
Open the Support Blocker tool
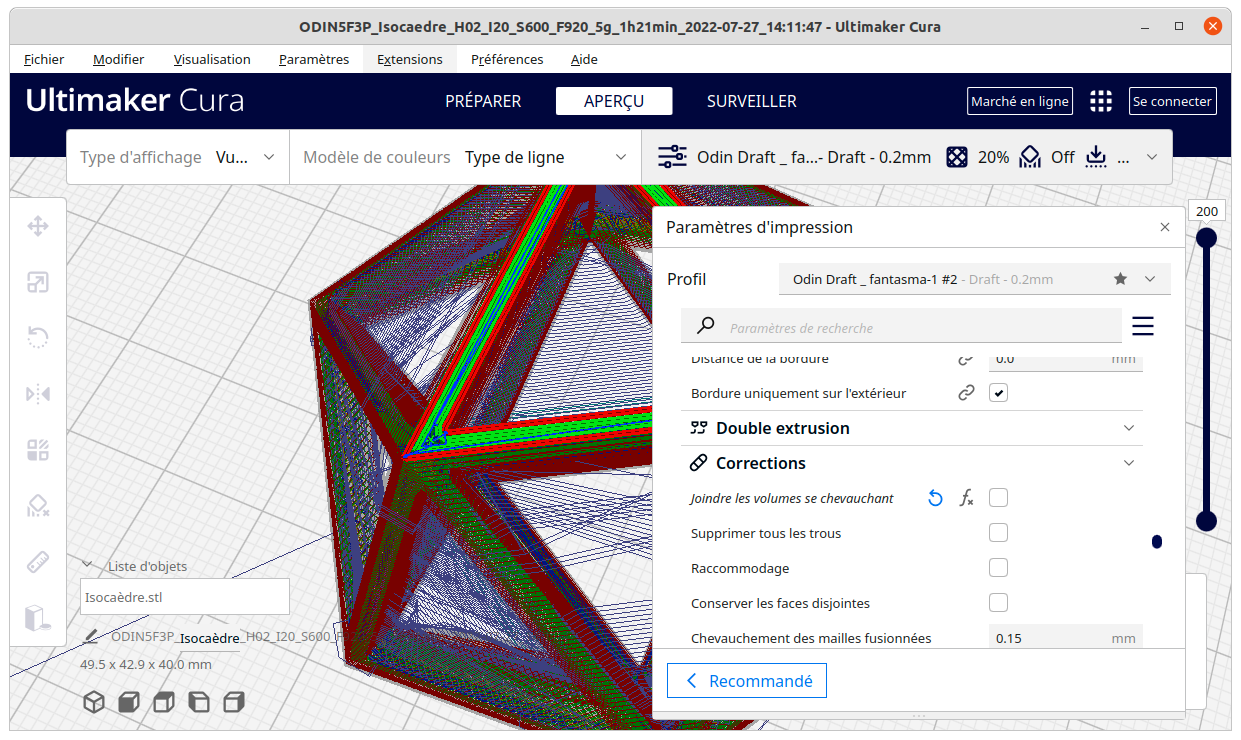point(38,505)
